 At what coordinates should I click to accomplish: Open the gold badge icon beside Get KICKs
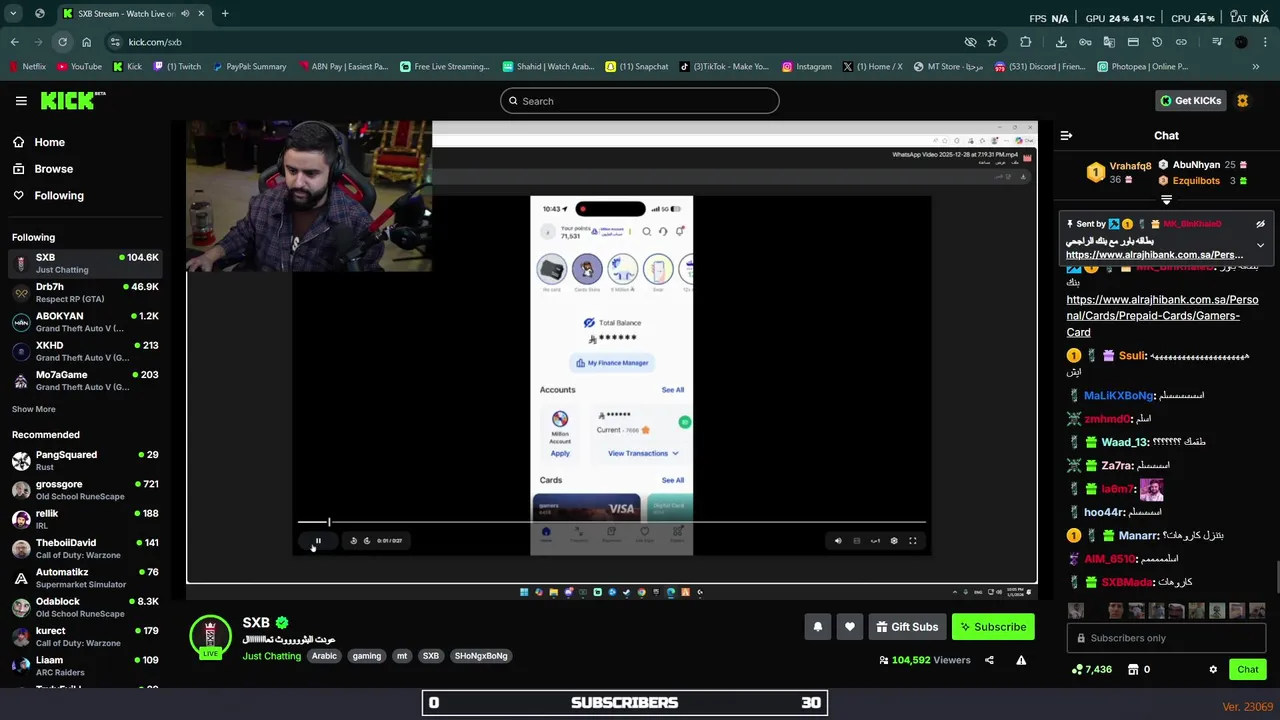pyautogui.click(x=1243, y=101)
